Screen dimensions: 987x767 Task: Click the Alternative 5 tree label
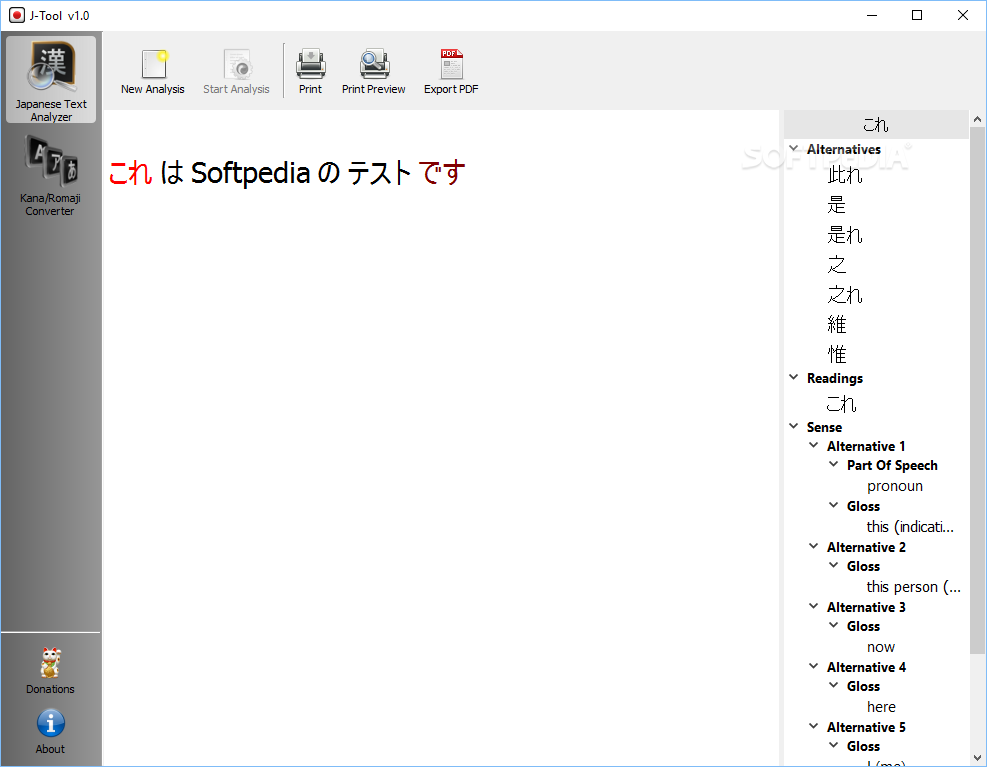coord(866,727)
